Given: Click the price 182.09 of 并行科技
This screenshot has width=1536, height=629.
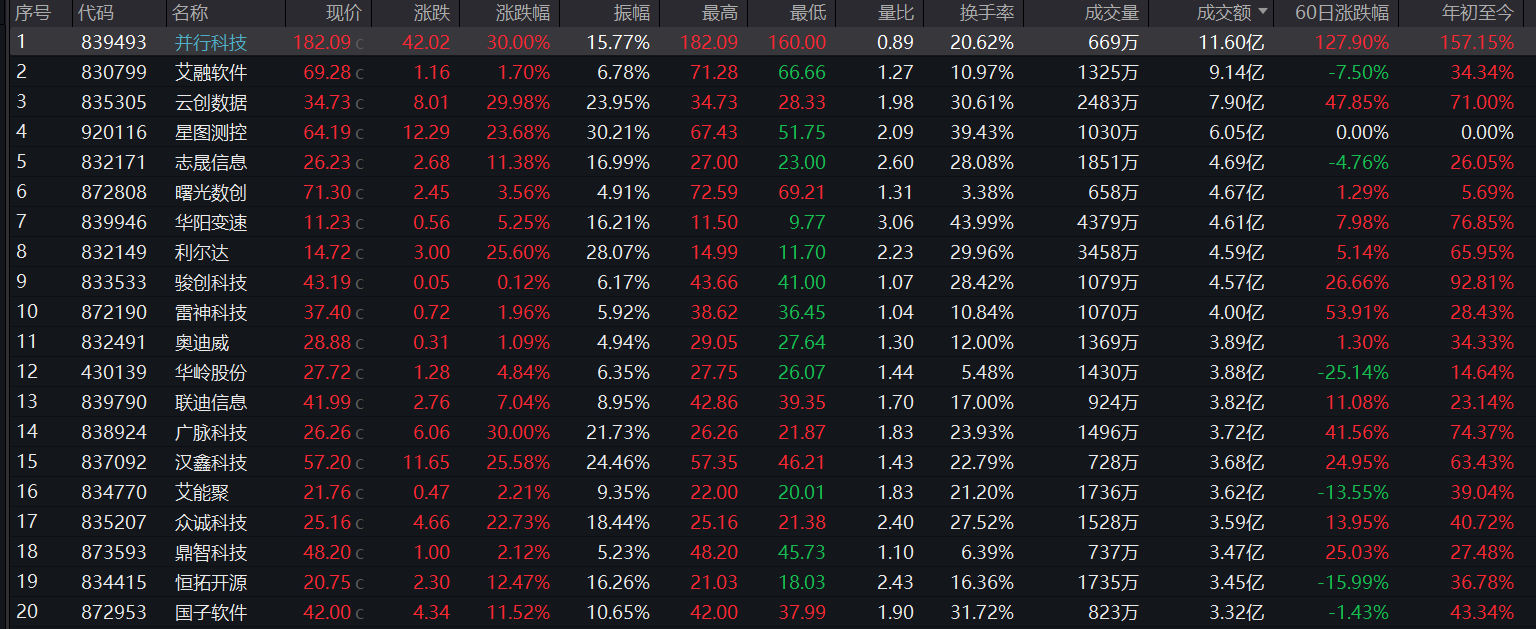Looking at the screenshot, I should click(322, 42).
